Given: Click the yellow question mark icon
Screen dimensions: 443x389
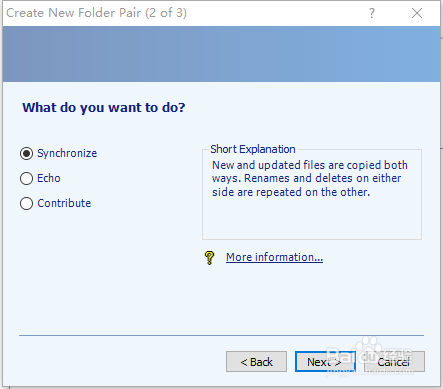Looking at the screenshot, I should 209,258.
